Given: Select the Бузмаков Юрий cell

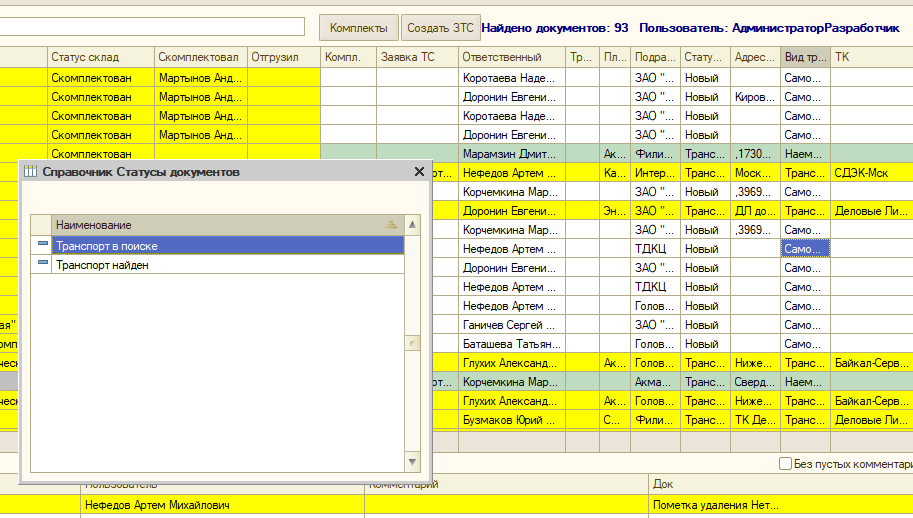Looking at the screenshot, I should tap(512, 420).
